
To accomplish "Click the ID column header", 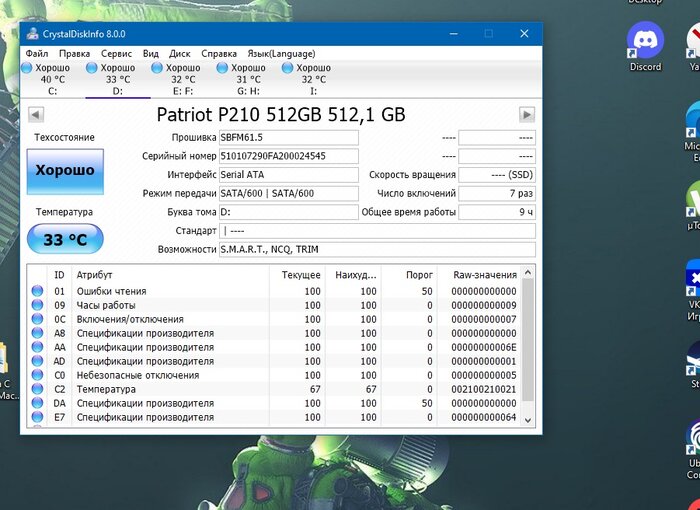I will coord(59,275).
